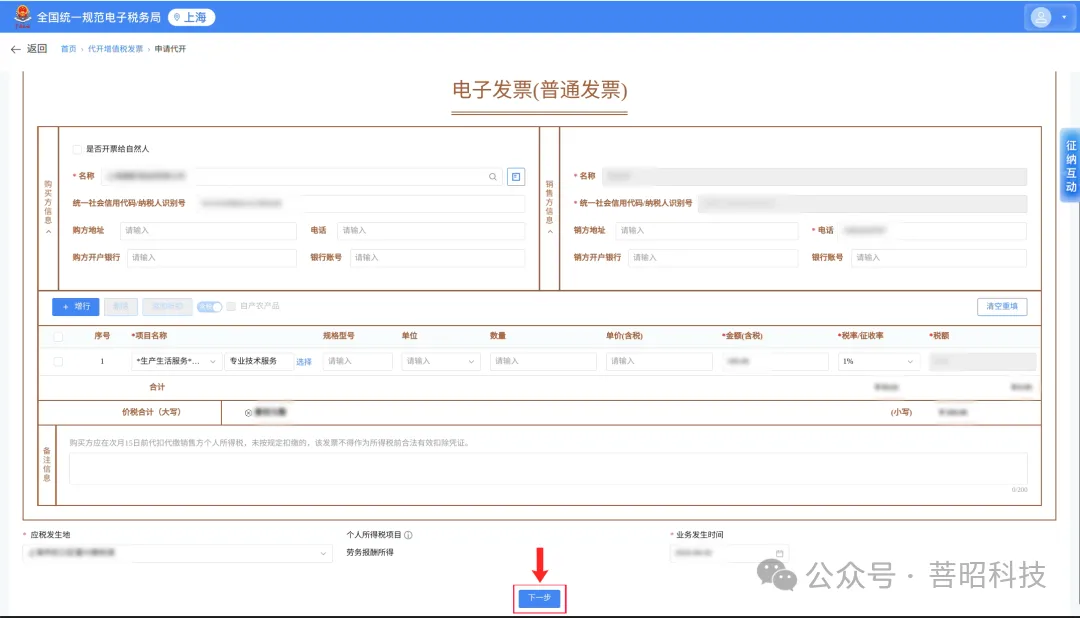This screenshot has width=1080, height=618.
Task: Click the 专业技术服务 item name field
Action: coord(257,362)
